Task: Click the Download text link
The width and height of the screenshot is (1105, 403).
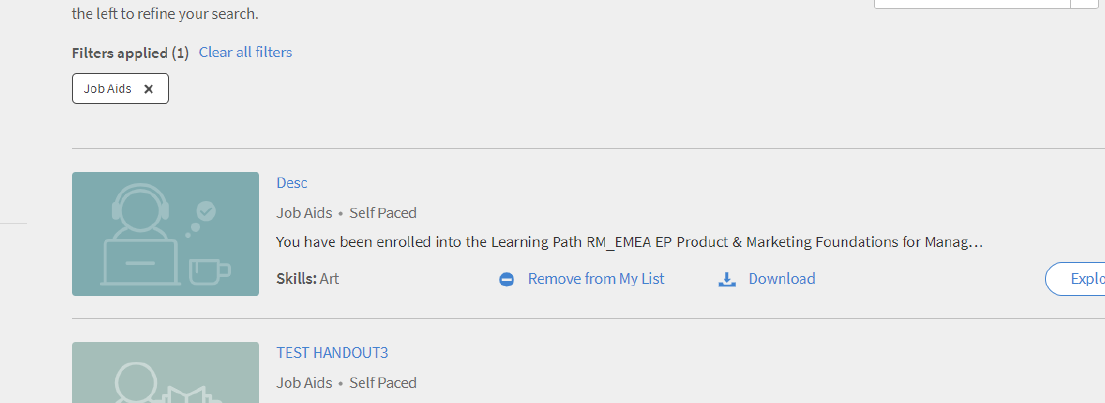Action: [782, 279]
